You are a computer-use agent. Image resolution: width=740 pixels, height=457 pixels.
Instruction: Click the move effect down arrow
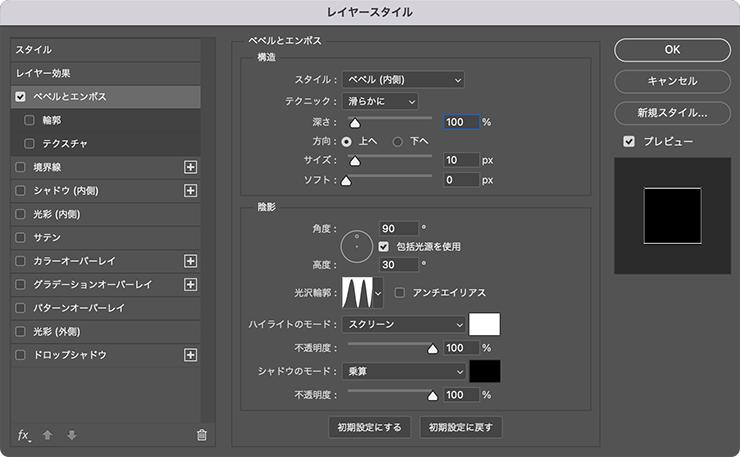(x=70, y=435)
